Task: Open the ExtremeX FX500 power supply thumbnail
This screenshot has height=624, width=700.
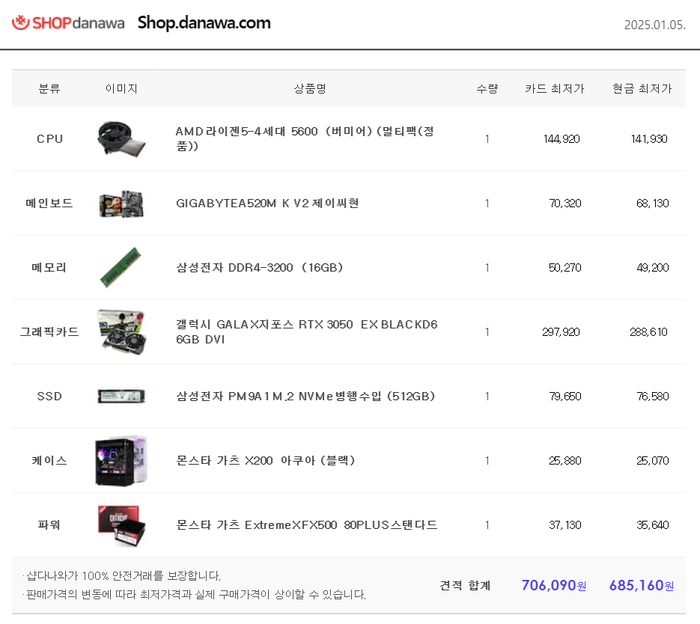Action: click(x=121, y=525)
